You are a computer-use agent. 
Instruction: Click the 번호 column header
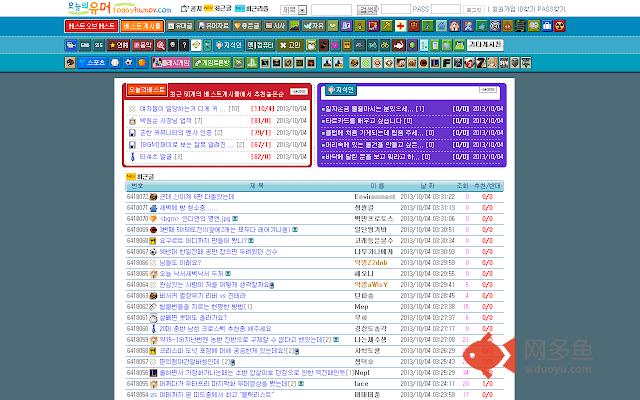pyautogui.click(x=138, y=186)
